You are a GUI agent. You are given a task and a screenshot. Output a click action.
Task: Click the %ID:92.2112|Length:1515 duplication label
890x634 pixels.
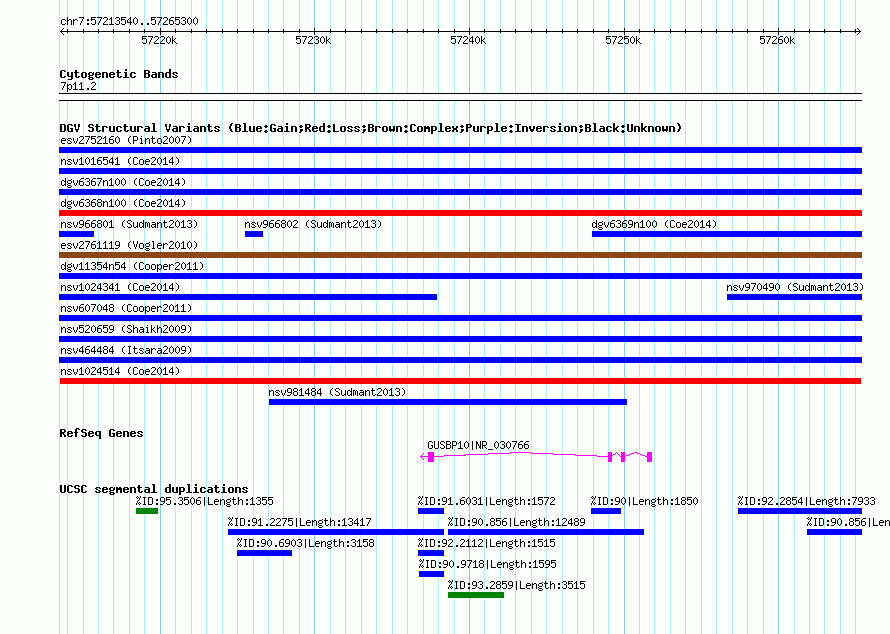point(486,543)
